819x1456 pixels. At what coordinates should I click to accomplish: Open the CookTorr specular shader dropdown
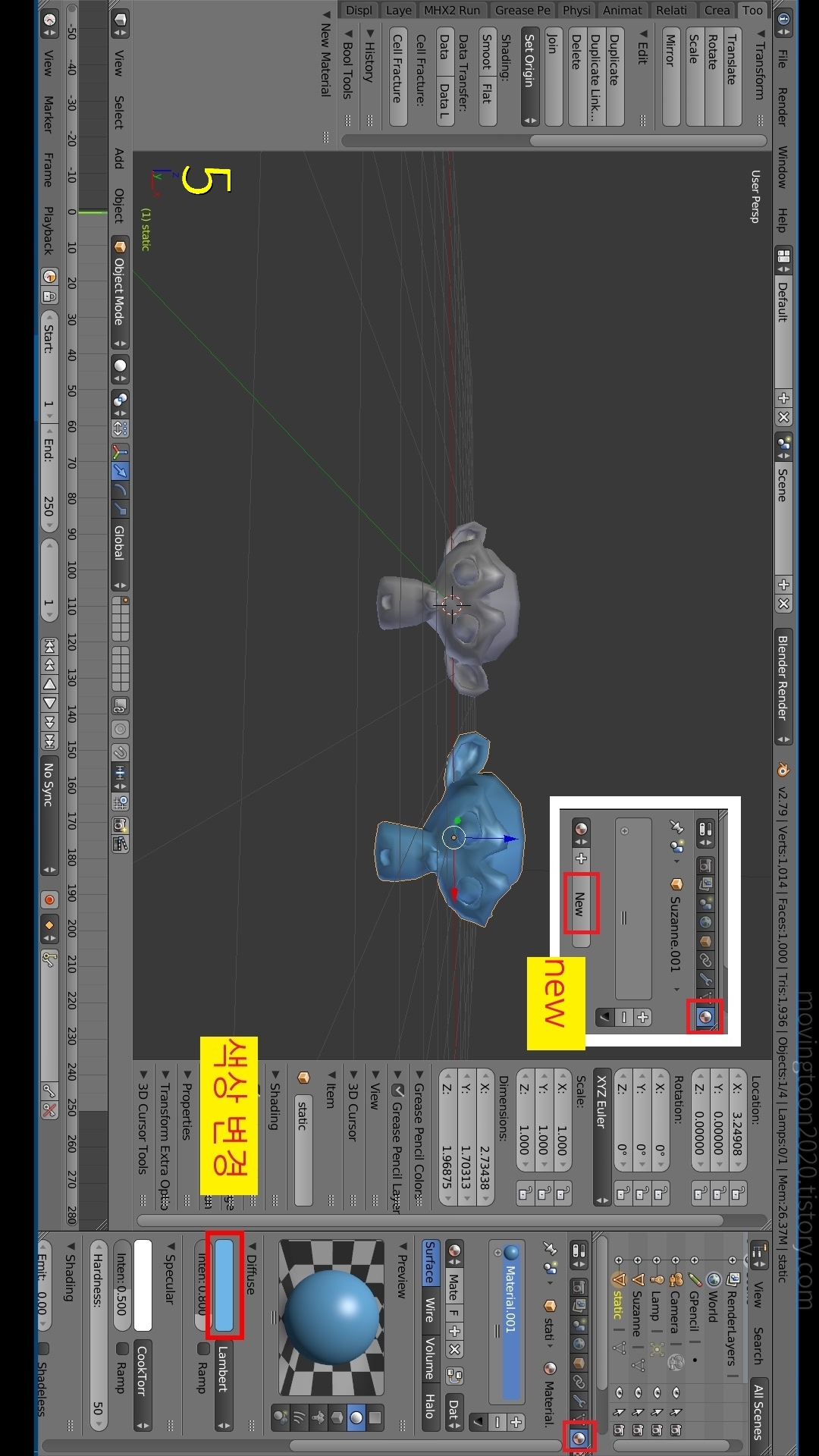[x=143, y=1387]
